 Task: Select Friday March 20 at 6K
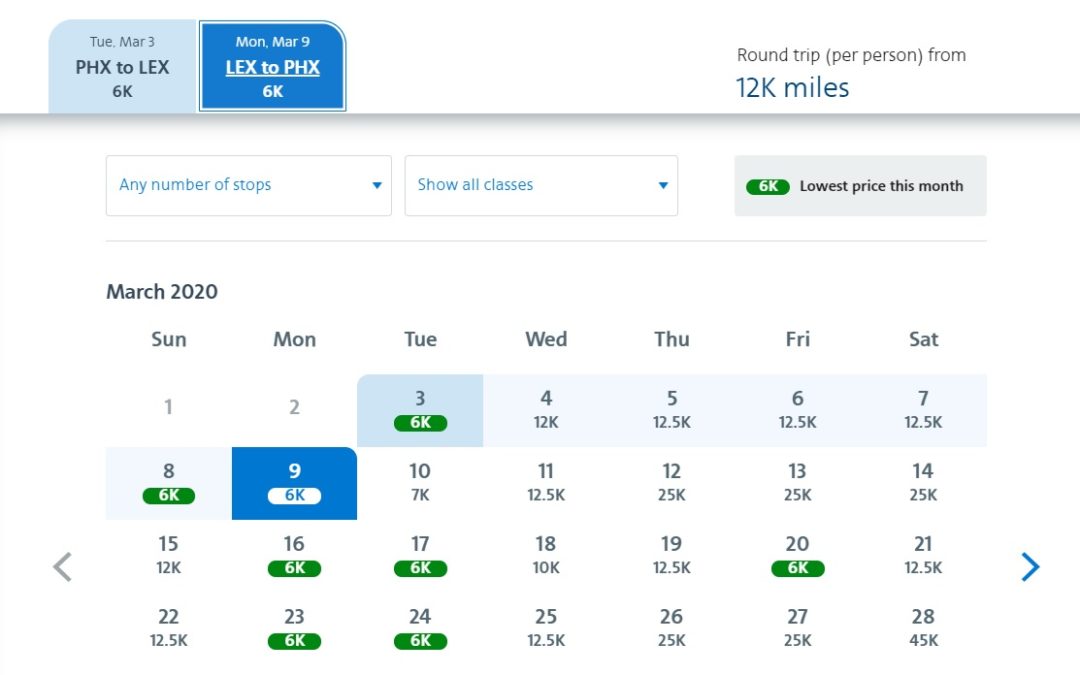(797, 555)
